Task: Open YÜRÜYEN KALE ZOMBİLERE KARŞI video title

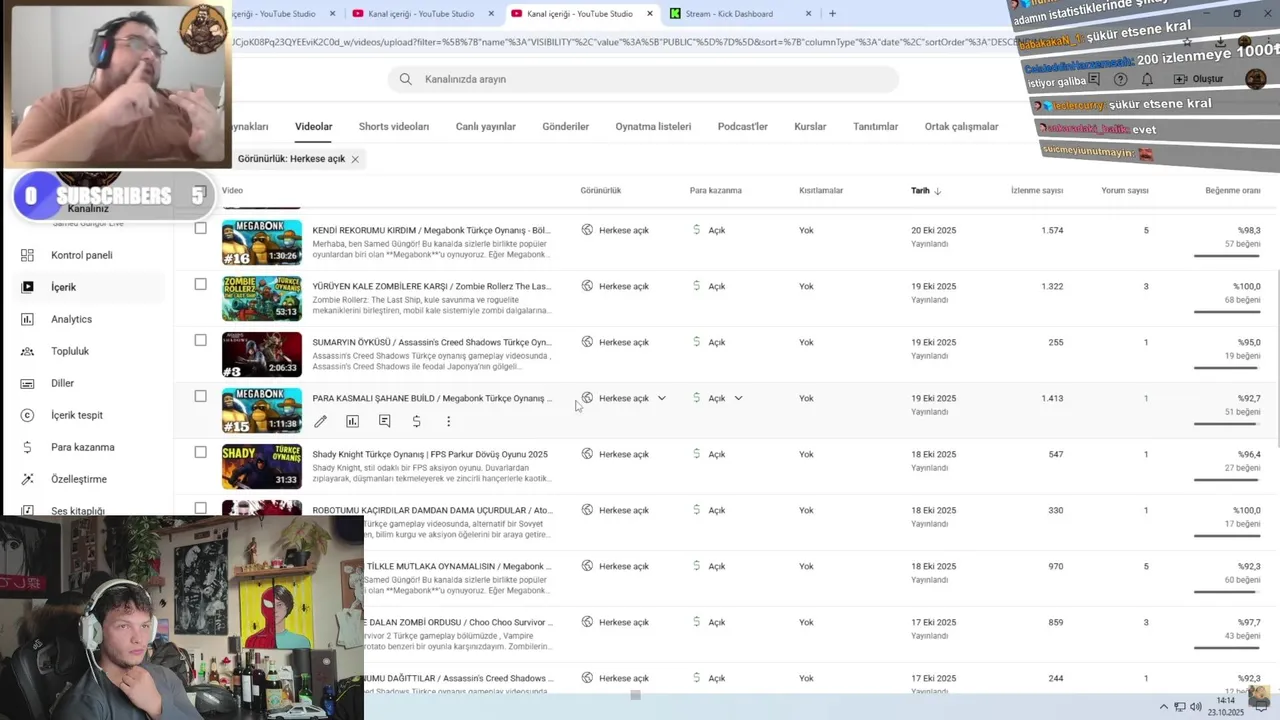Action: [431, 286]
